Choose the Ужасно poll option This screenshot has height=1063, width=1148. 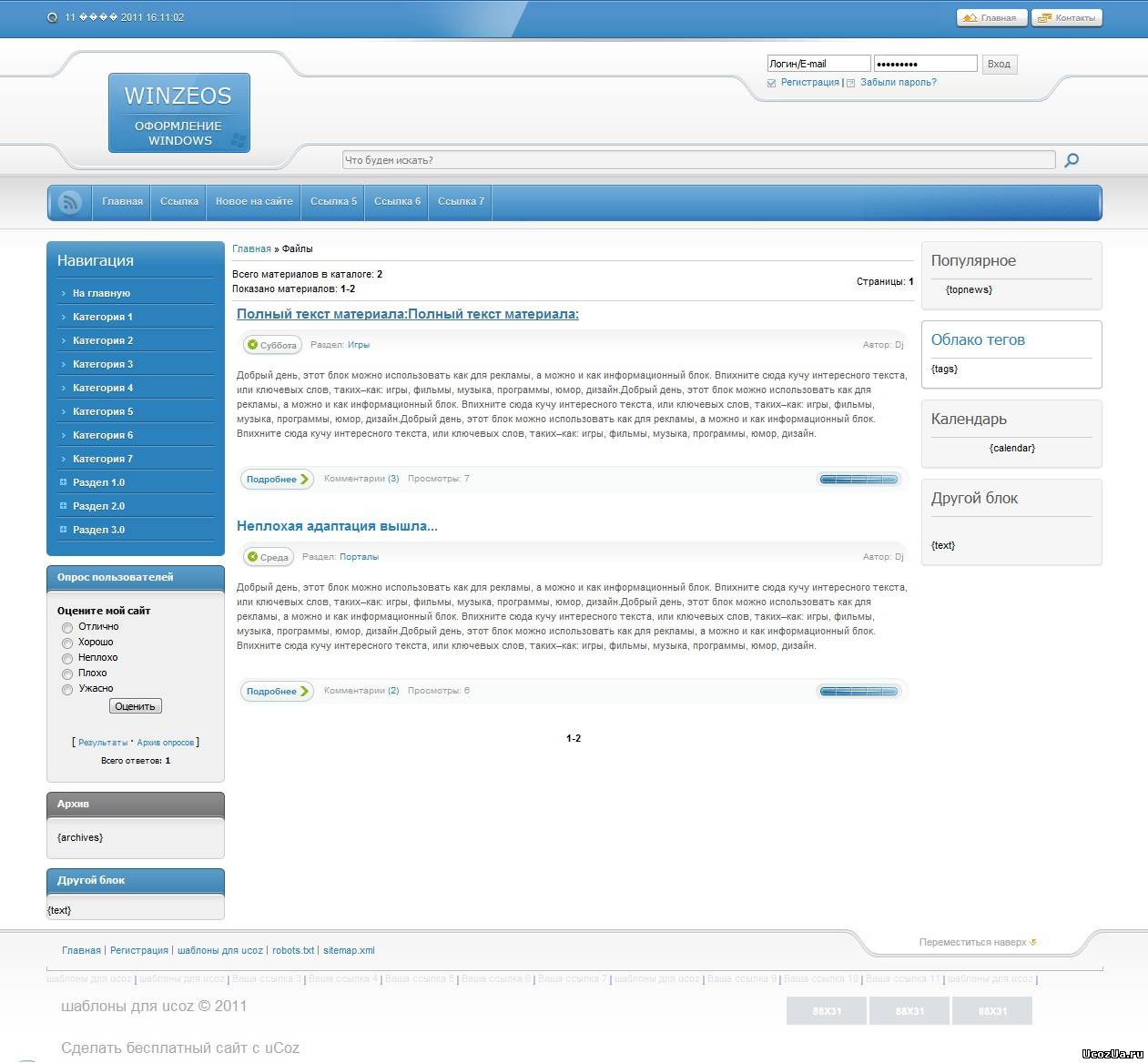pos(67,690)
